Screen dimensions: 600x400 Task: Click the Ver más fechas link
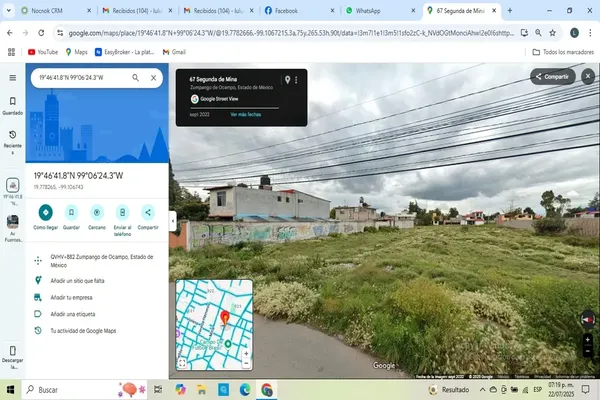coord(246,115)
